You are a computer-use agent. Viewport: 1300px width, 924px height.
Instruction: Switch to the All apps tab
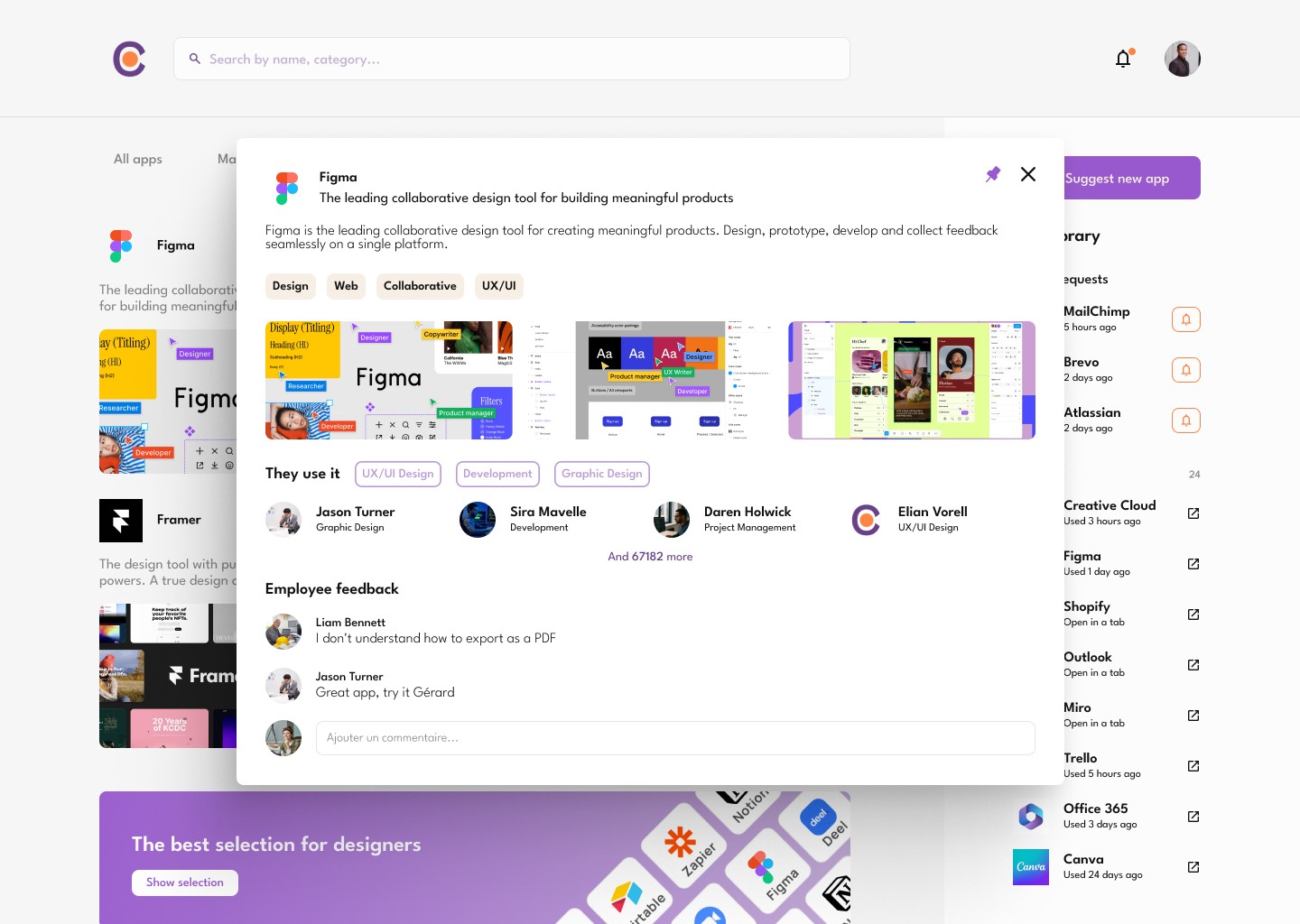coord(138,159)
